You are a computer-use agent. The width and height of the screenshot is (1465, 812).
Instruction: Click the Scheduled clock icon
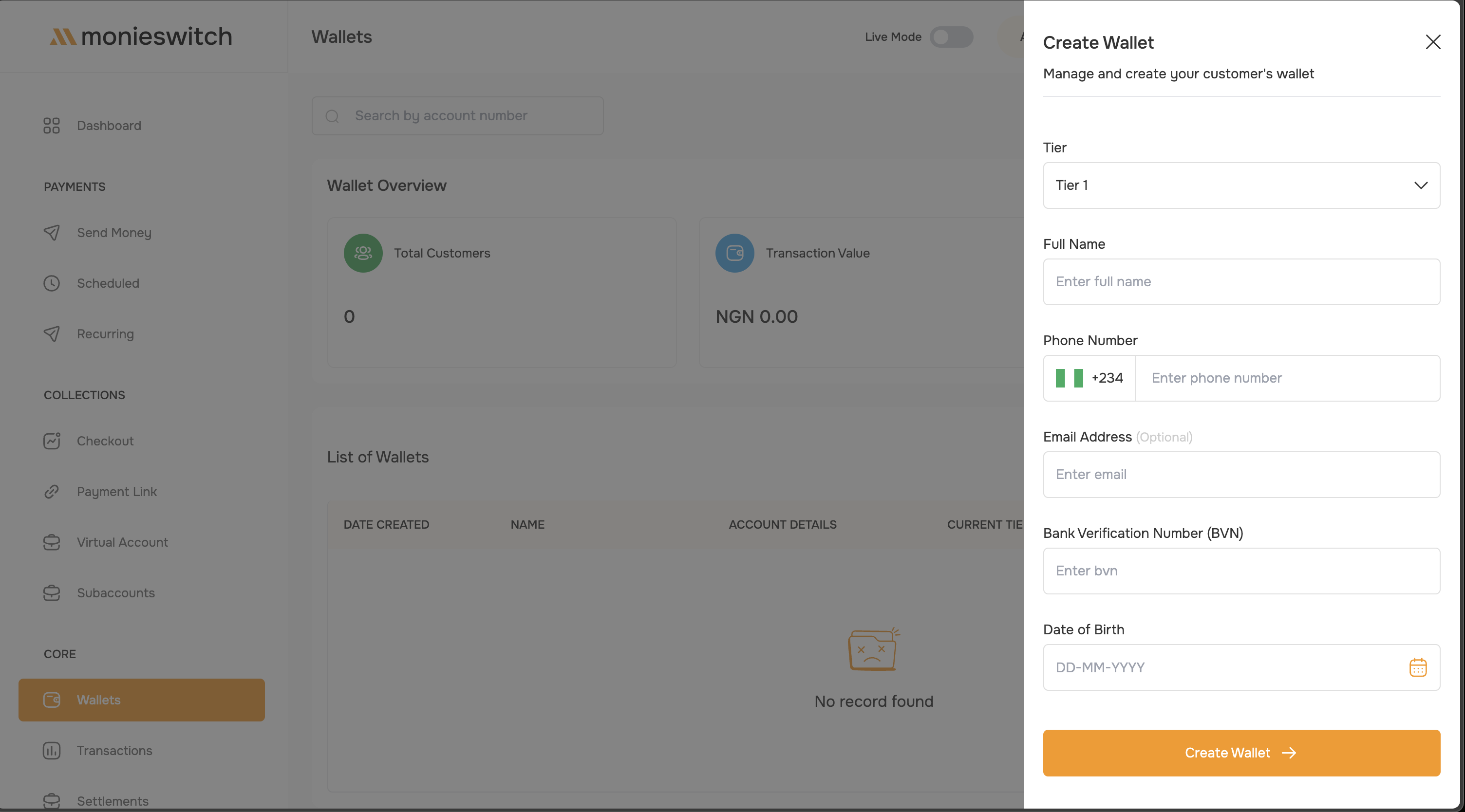pos(51,283)
